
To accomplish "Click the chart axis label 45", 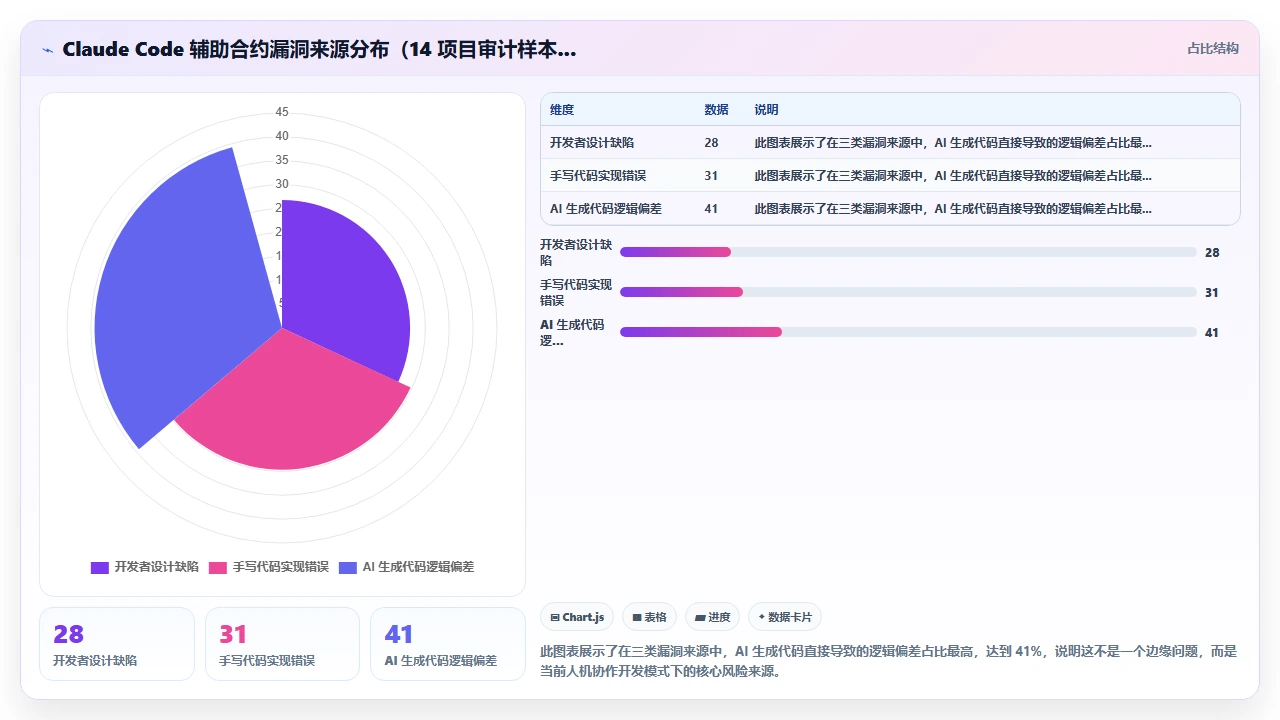I will coord(282,112).
